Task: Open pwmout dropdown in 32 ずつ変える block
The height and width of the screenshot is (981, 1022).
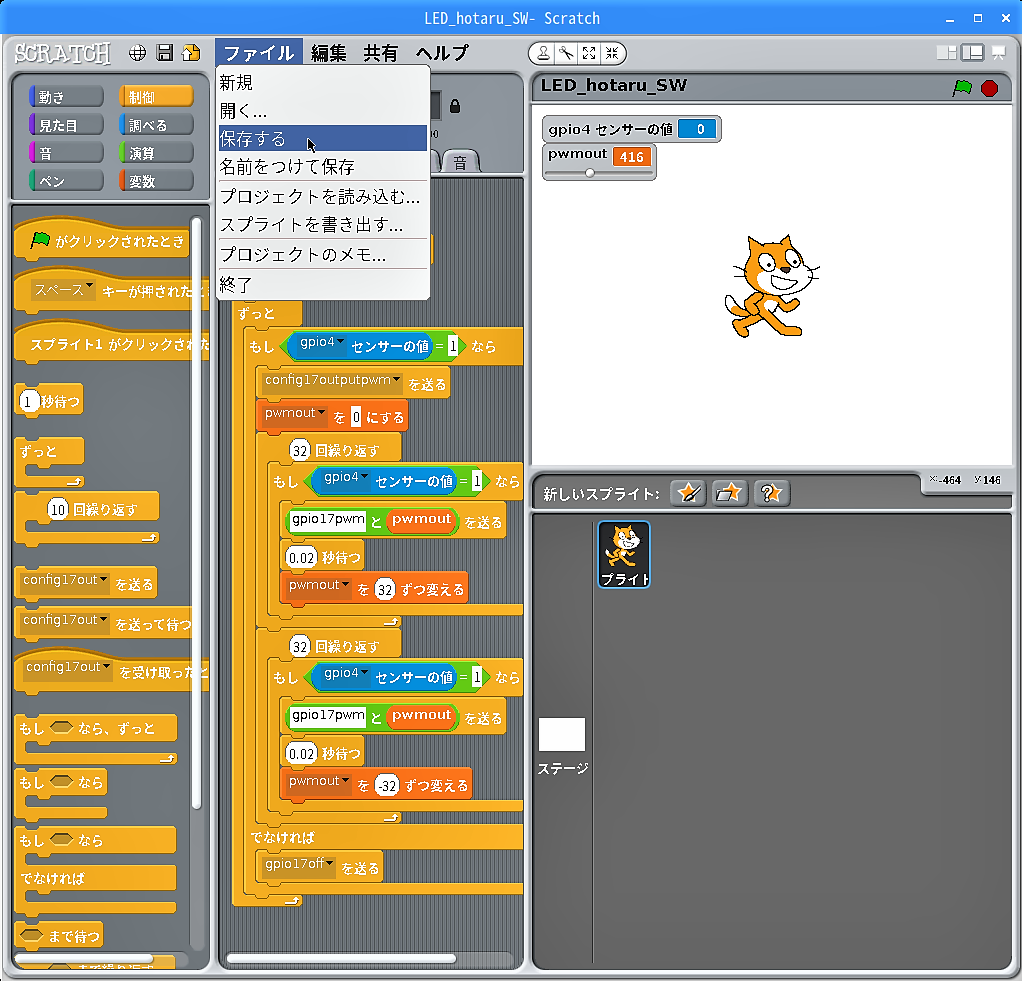Action: click(319, 586)
